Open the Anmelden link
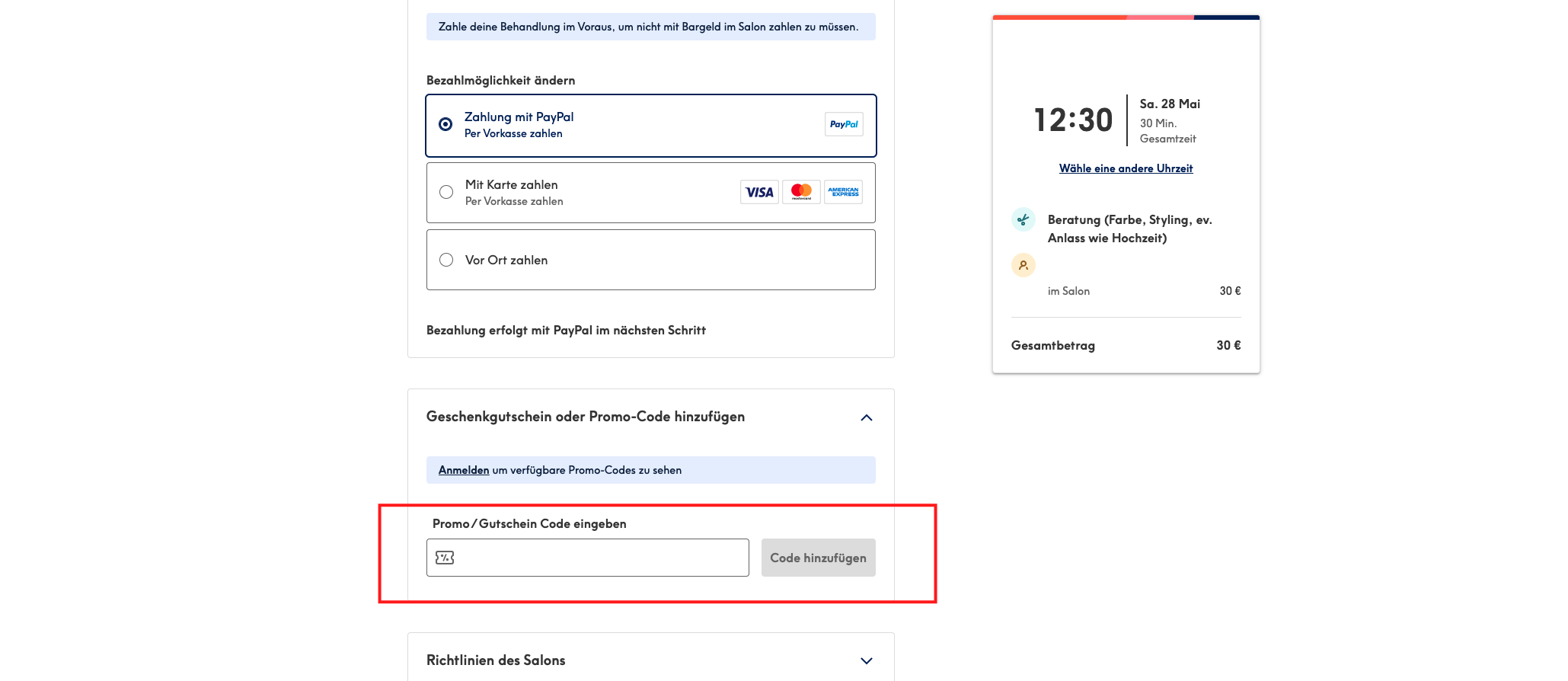Image resolution: width=1568 pixels, height=681 pixels. point(464,470)
